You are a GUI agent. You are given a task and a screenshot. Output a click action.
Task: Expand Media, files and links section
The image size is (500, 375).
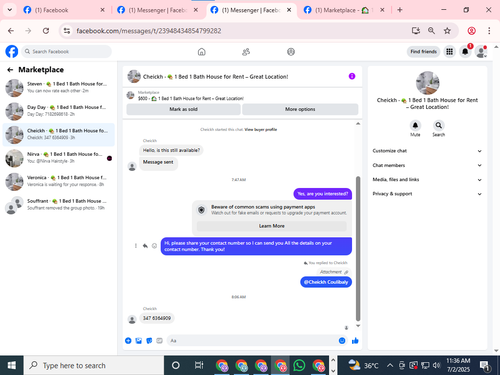click(427, 180)
